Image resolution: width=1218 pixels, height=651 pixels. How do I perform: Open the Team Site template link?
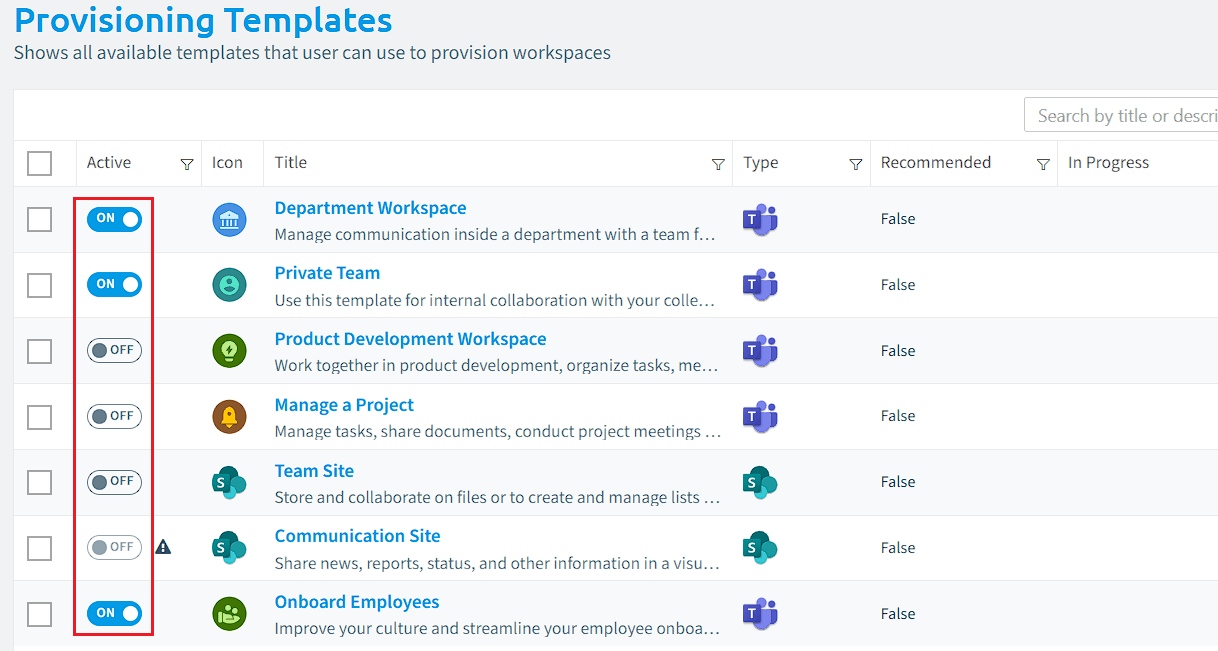pos(314,471)
